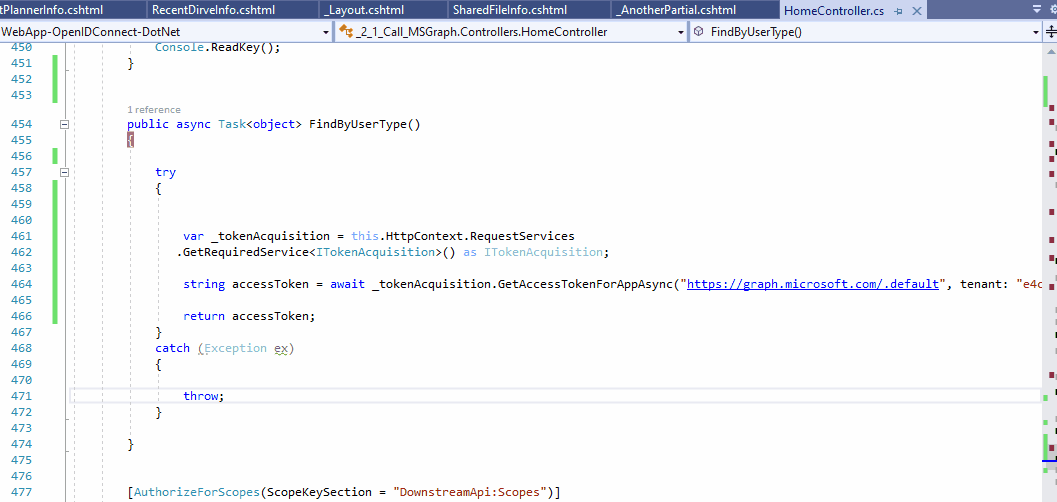The width and height of the screenshot is (1057, 502).
Task: Click the 'GetAccessTokenForAppAsync' method call
Action: 588,284
